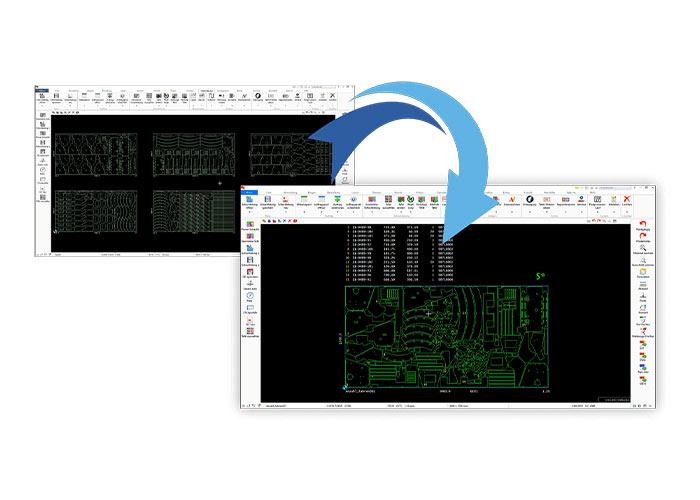Image resolution: width=700 pixels, height=500 pixels.
Task: Click the orange N icon in front ribbon
Action: click(x=512, y=199)
